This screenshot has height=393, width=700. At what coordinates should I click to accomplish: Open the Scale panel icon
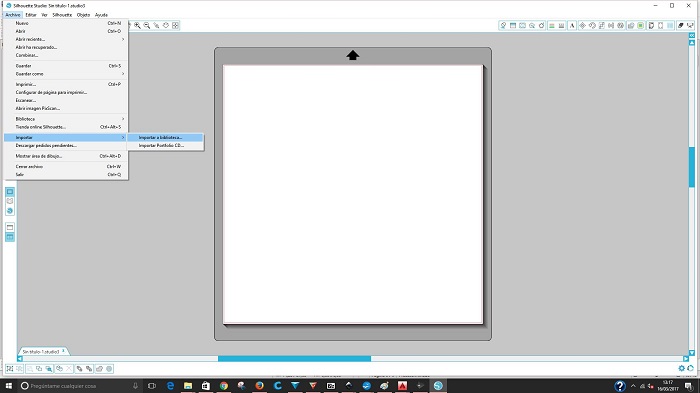tap(601, 25)
